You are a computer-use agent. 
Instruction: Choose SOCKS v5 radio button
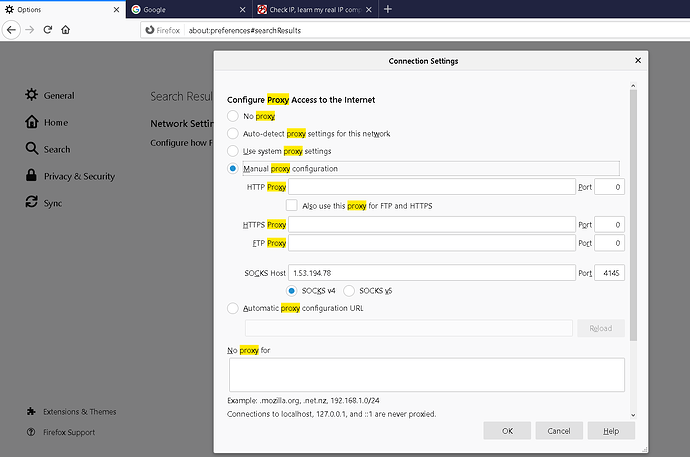(x=349, y=290)
